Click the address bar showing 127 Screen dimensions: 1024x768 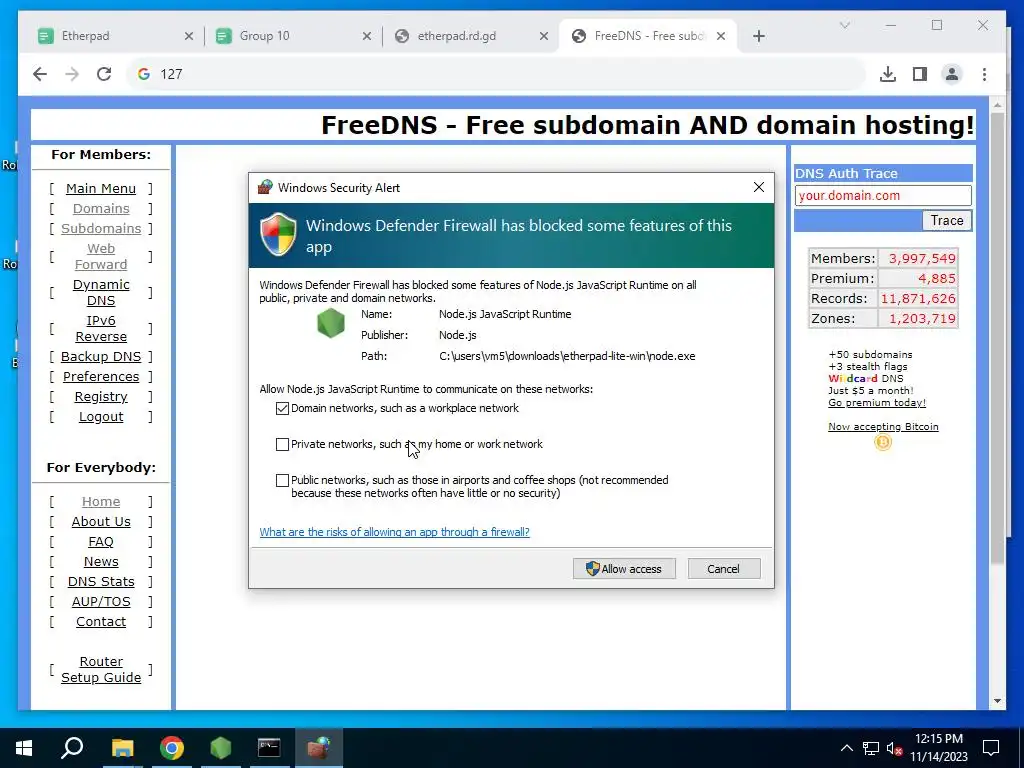[x=496, y=74]
